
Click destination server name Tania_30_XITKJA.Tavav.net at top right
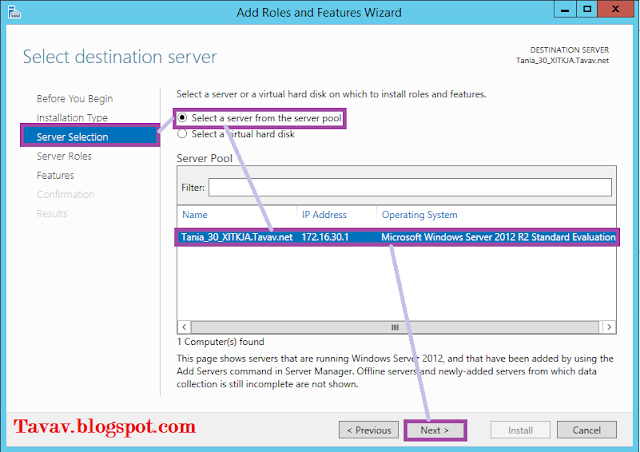pos(562,60)
